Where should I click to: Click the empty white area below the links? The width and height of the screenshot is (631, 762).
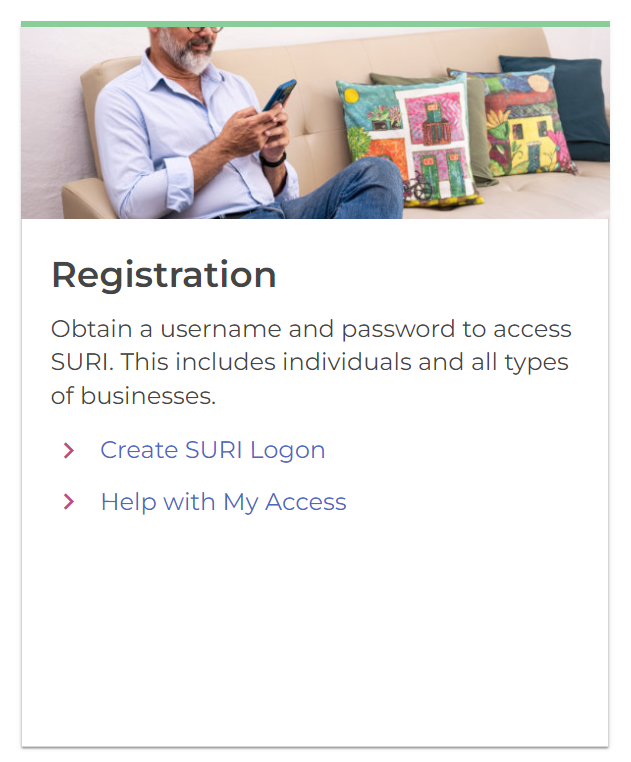click(315, 630)
